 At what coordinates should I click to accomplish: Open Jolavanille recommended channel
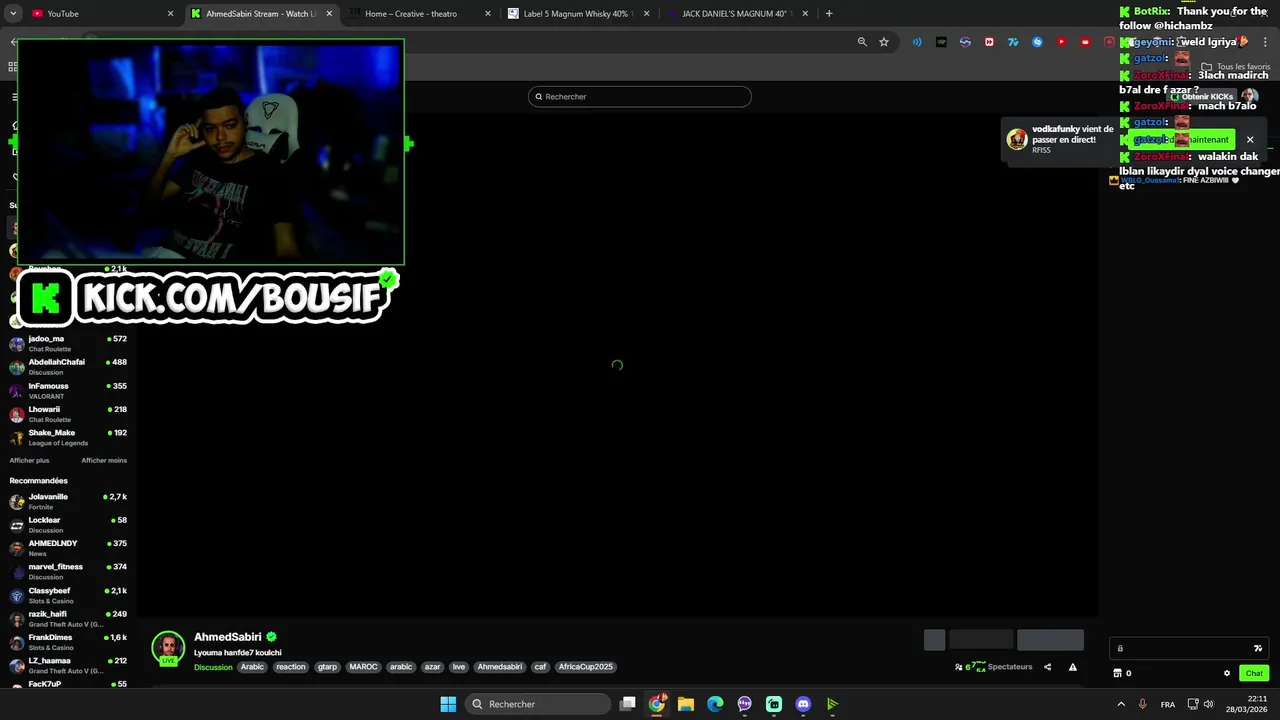[68, 502]
